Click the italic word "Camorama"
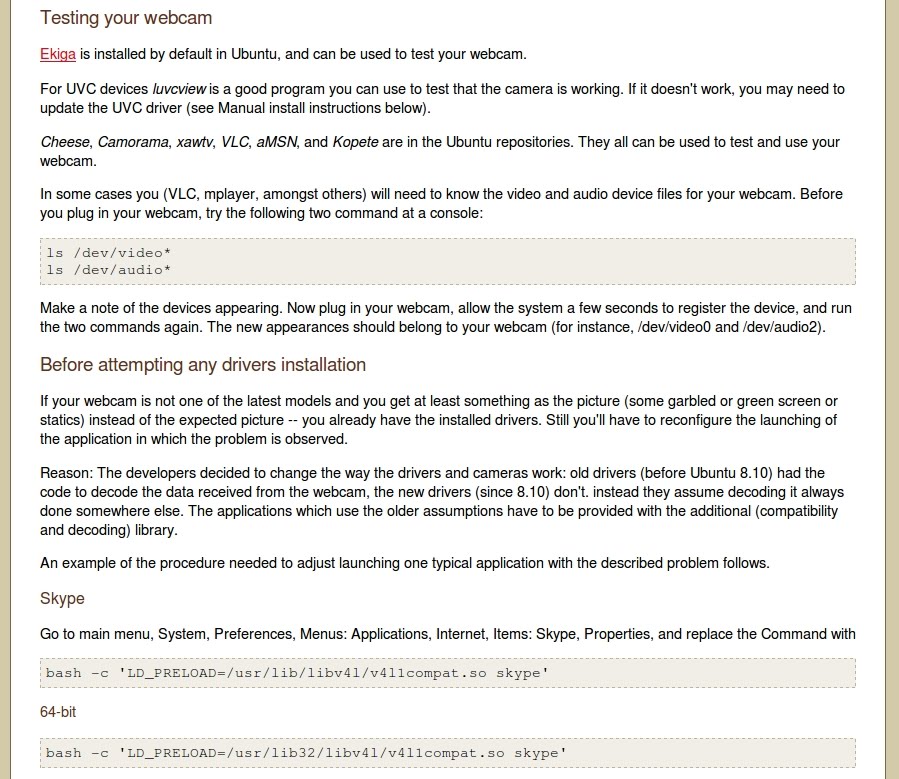Viewport: 899px width, 779px height. 134,142
